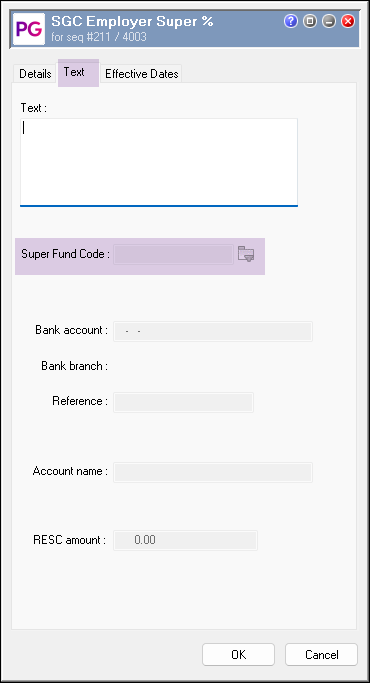Click the 'Super Fund Code :' label
370x683 pixels.
(x=65, y=254)
